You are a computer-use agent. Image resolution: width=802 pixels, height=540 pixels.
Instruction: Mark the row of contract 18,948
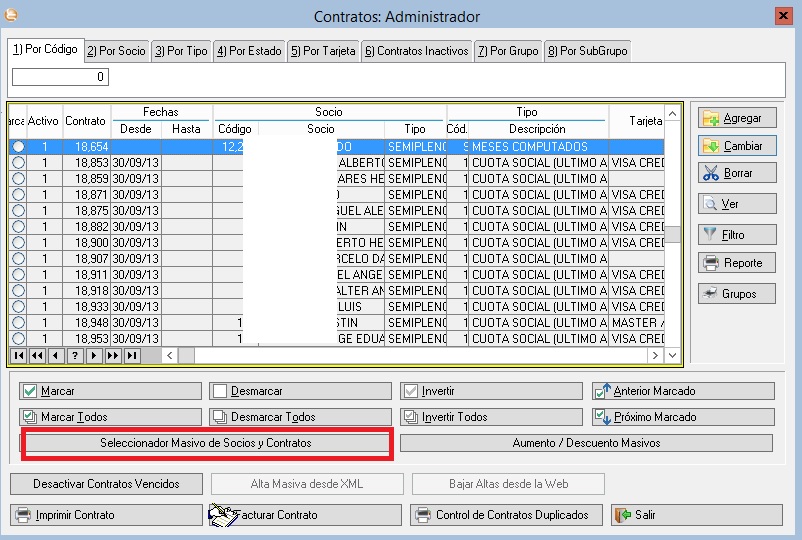coord(18,323)
